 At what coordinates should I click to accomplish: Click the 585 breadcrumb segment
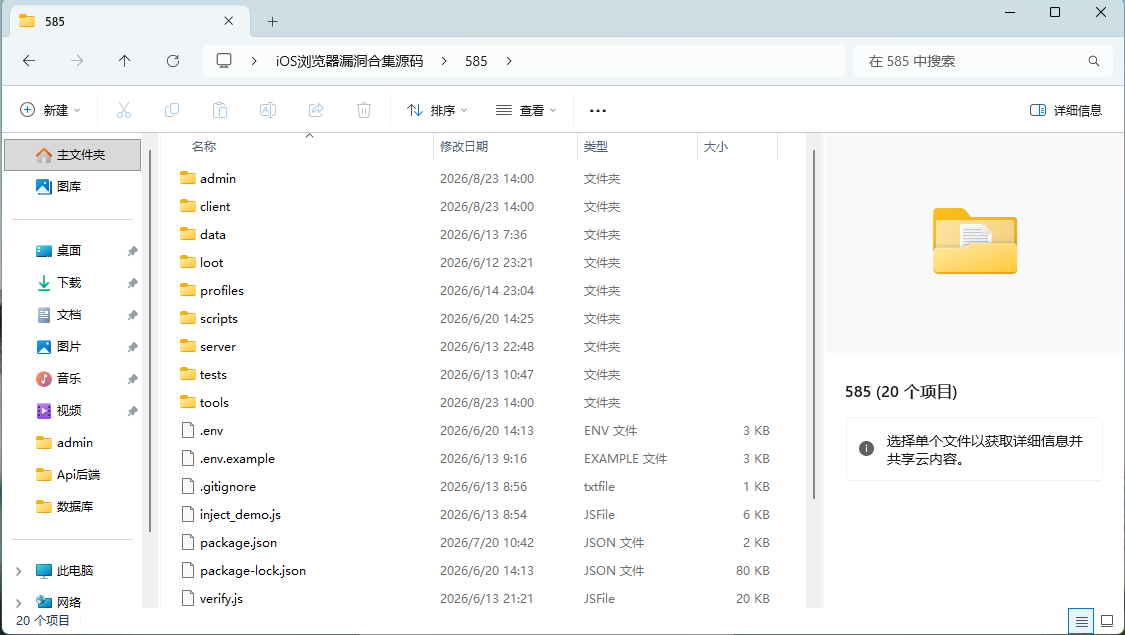(x=476, y=61)
